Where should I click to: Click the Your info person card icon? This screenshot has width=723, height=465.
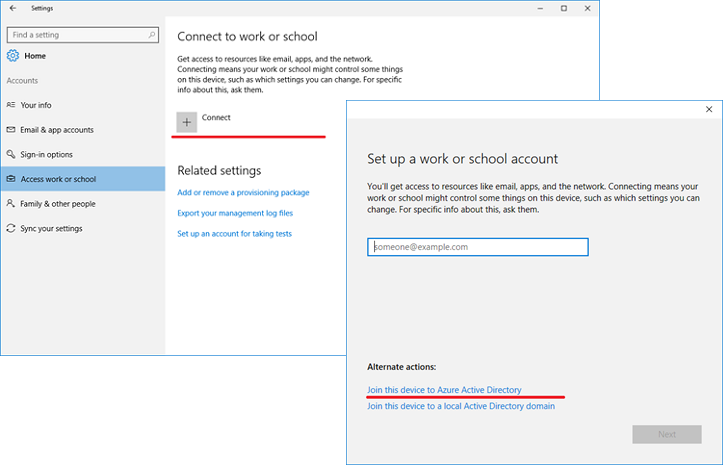11,105
